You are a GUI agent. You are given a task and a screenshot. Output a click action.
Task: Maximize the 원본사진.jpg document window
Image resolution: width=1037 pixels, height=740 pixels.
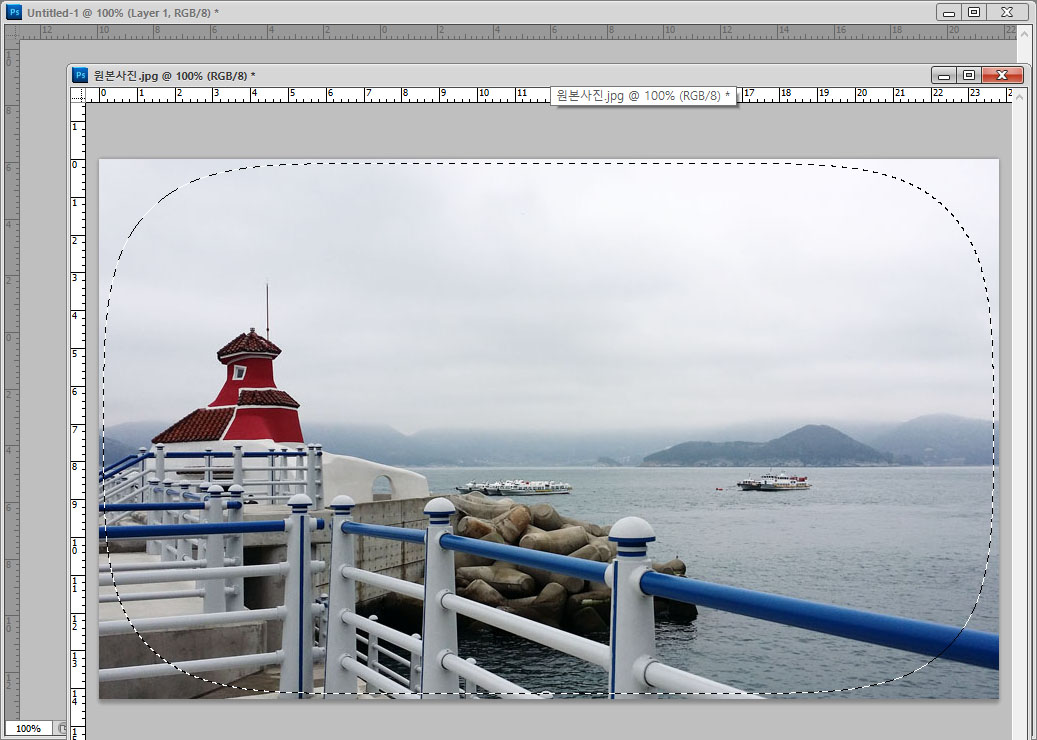(969, 75)
